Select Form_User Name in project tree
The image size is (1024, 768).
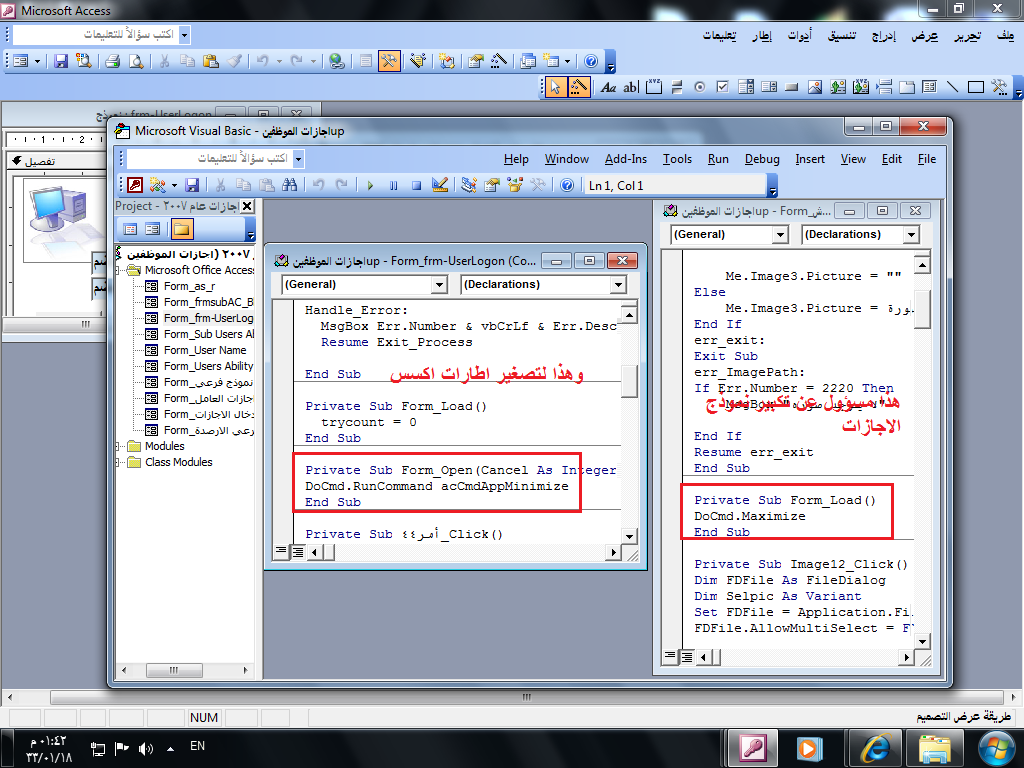click(x=196, y=350)
